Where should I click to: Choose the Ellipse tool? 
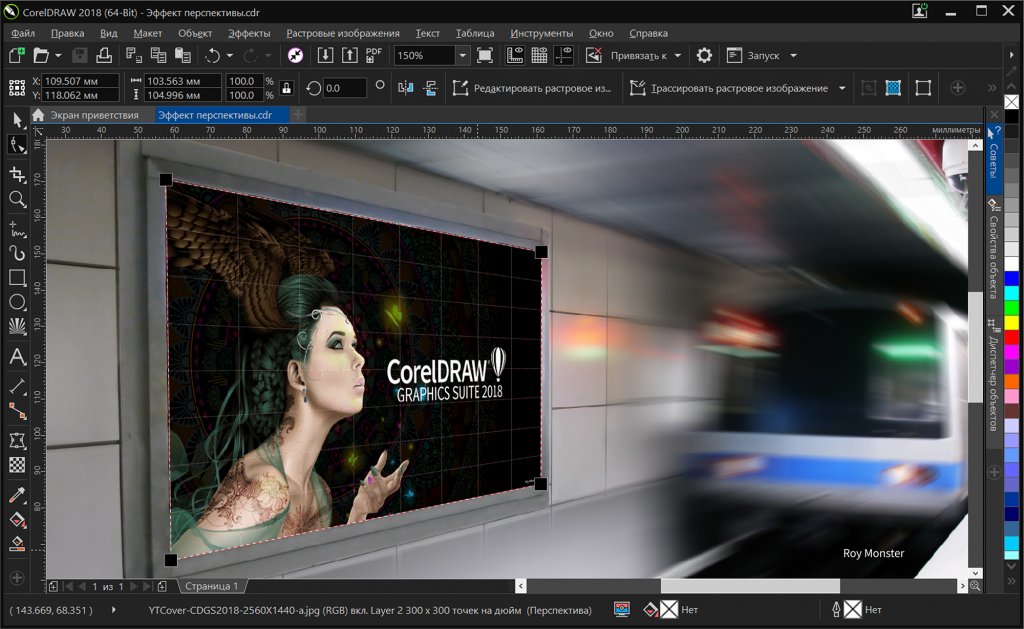pyautogui.click(x=17, y=302)
